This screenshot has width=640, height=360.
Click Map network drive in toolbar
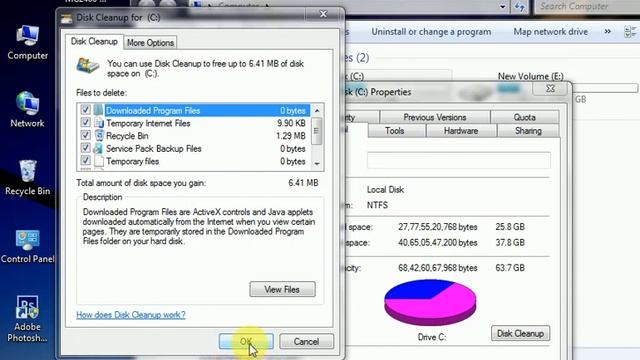tap(550, 31)
